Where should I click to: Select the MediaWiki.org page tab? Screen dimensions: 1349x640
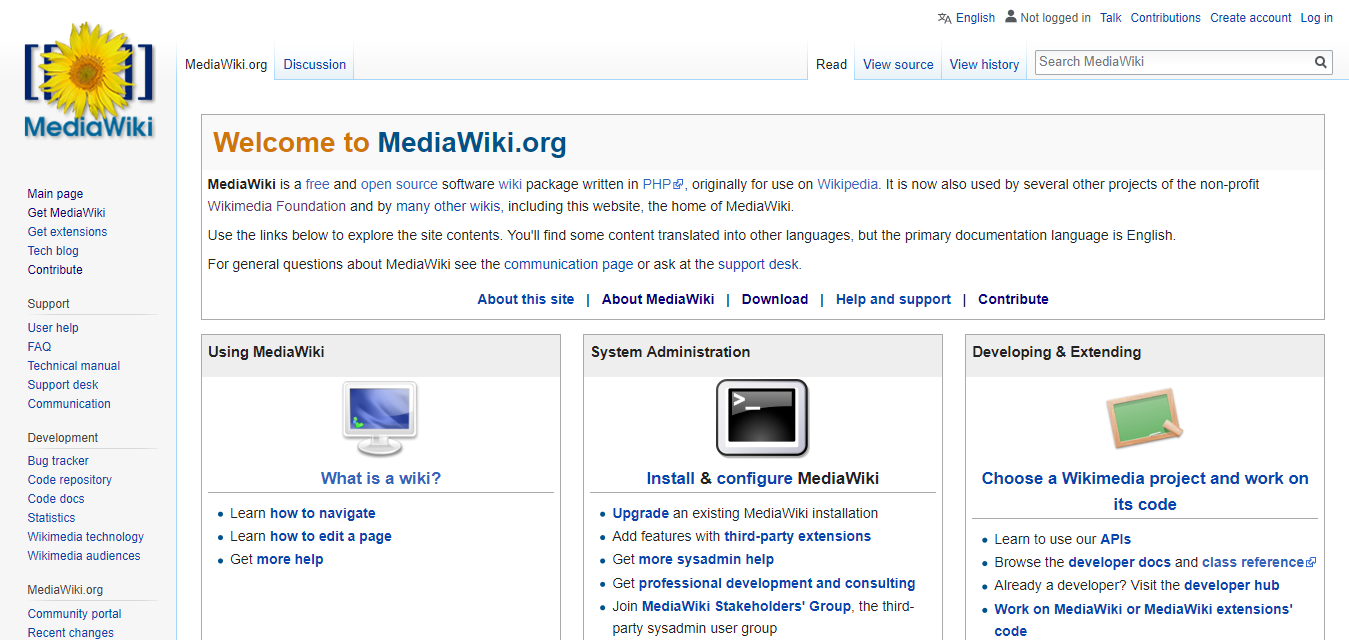tap(226, 64)
